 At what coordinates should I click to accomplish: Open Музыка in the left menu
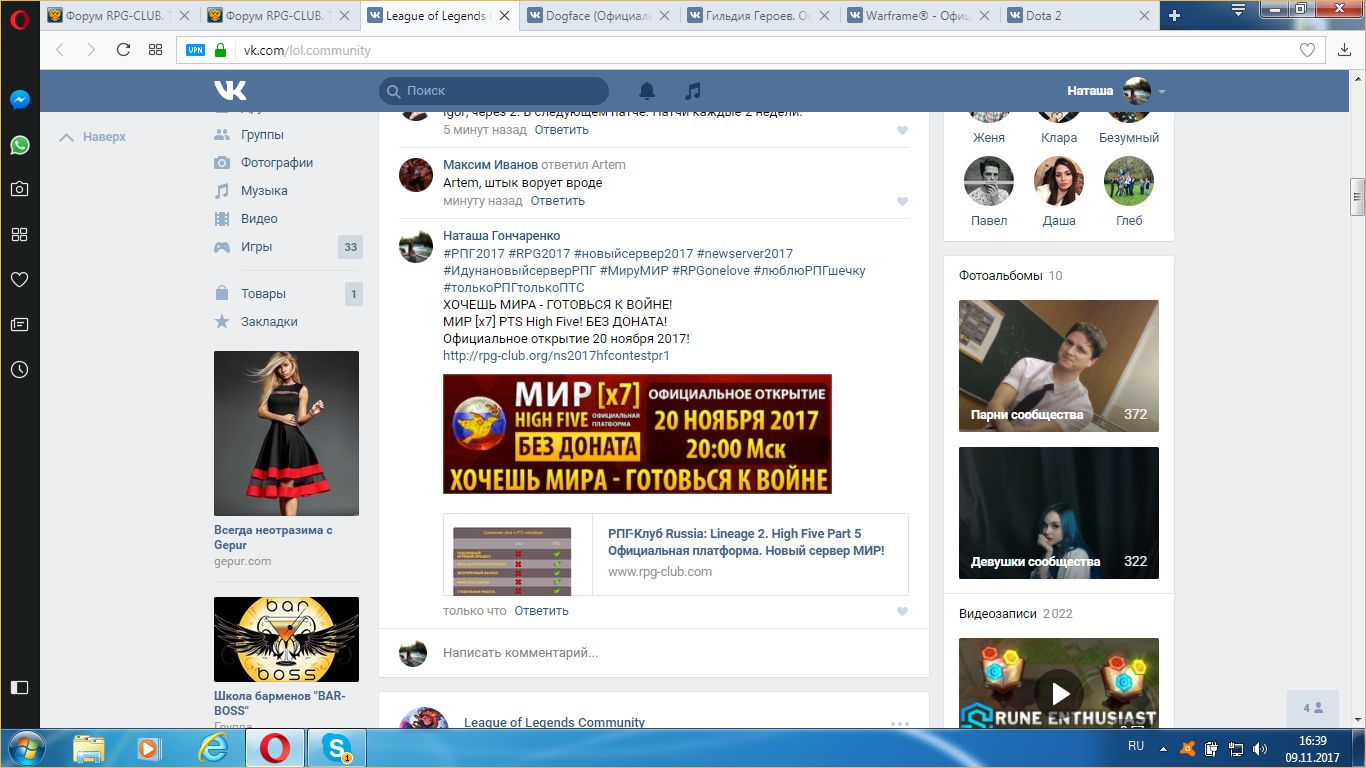[264, 190]
